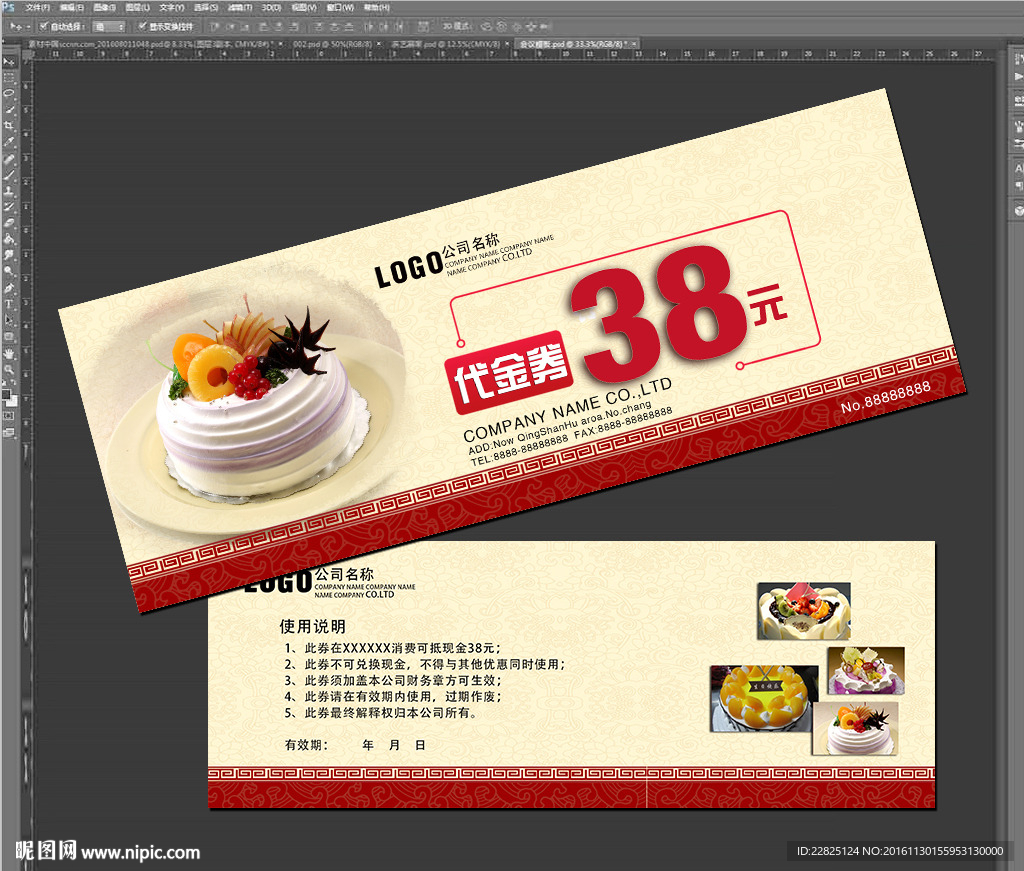The image size is (1024, 871).
Task: Align vertical centers in options bar
Action: (231, 26)
